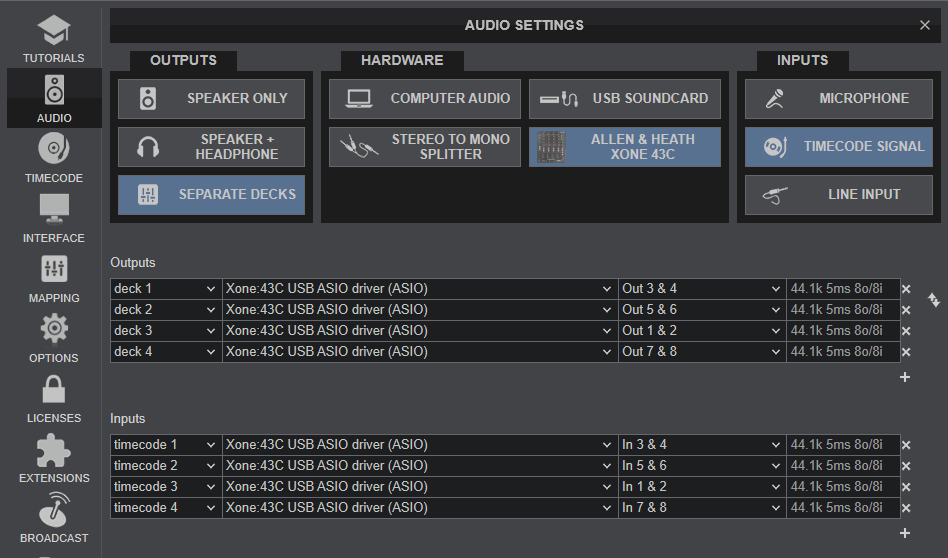Screen dimensions: 948x558
Task: Toggle the Microphone input option
Action: (838, 99)
